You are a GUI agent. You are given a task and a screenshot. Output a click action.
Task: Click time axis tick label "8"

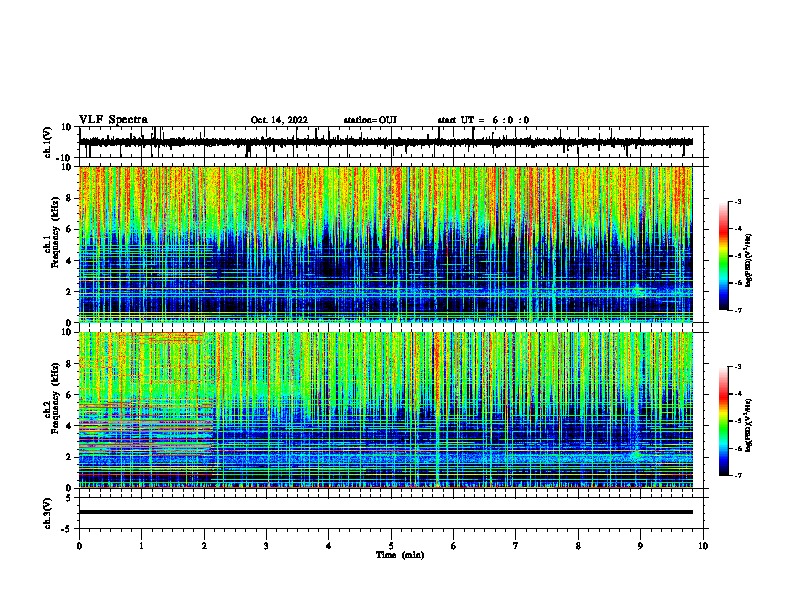(x=578, y=545)
